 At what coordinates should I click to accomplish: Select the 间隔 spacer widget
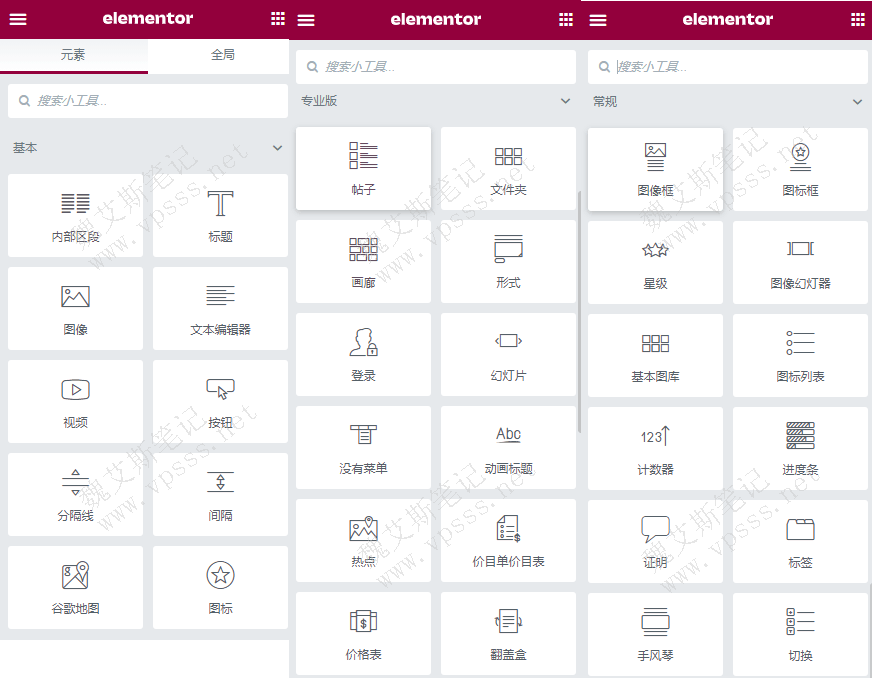pyautogui.click(x=220, y=494)
